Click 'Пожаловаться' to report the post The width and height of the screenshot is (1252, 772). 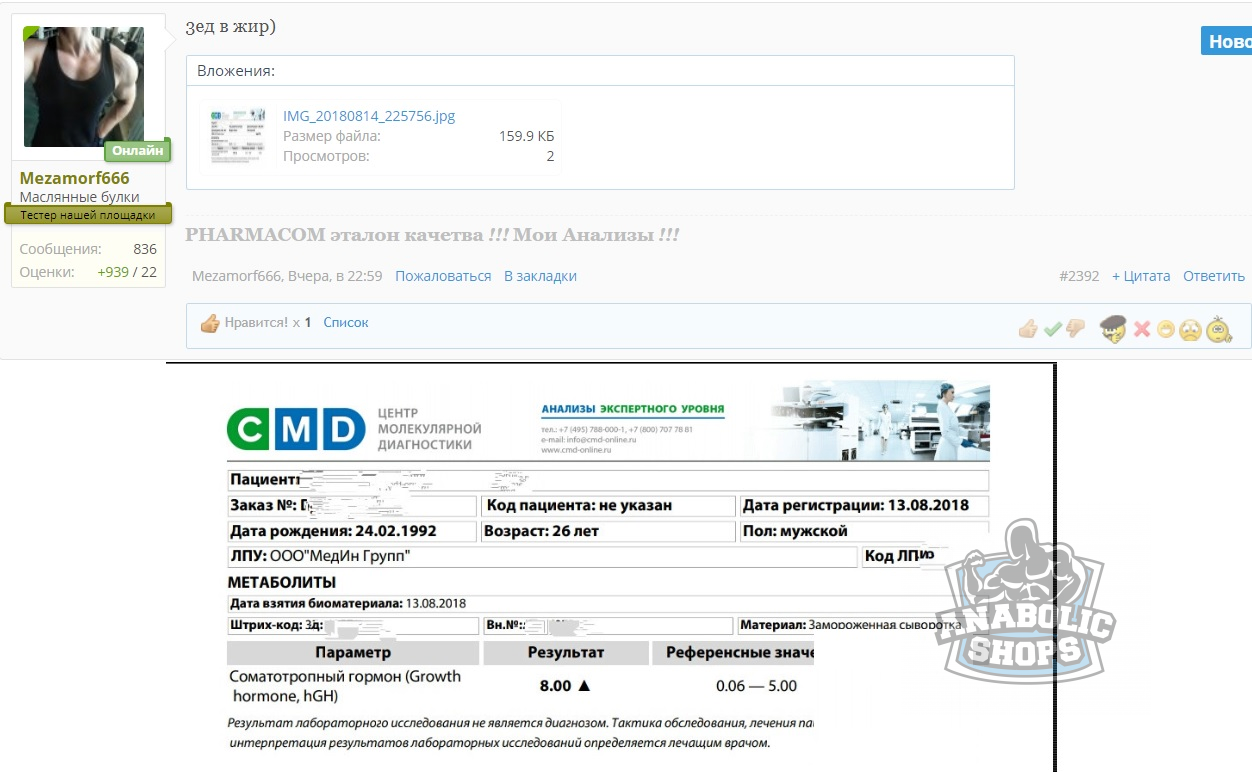point(443,276)
